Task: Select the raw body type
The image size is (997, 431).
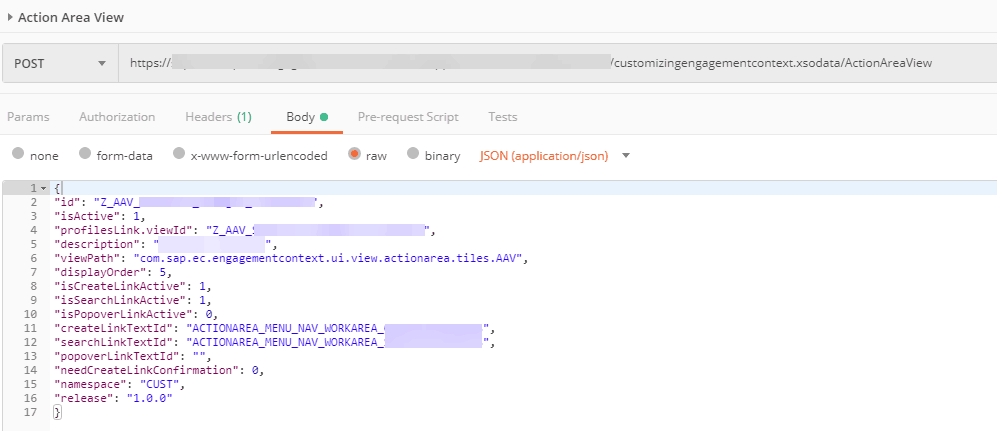Action: (354, 153)
